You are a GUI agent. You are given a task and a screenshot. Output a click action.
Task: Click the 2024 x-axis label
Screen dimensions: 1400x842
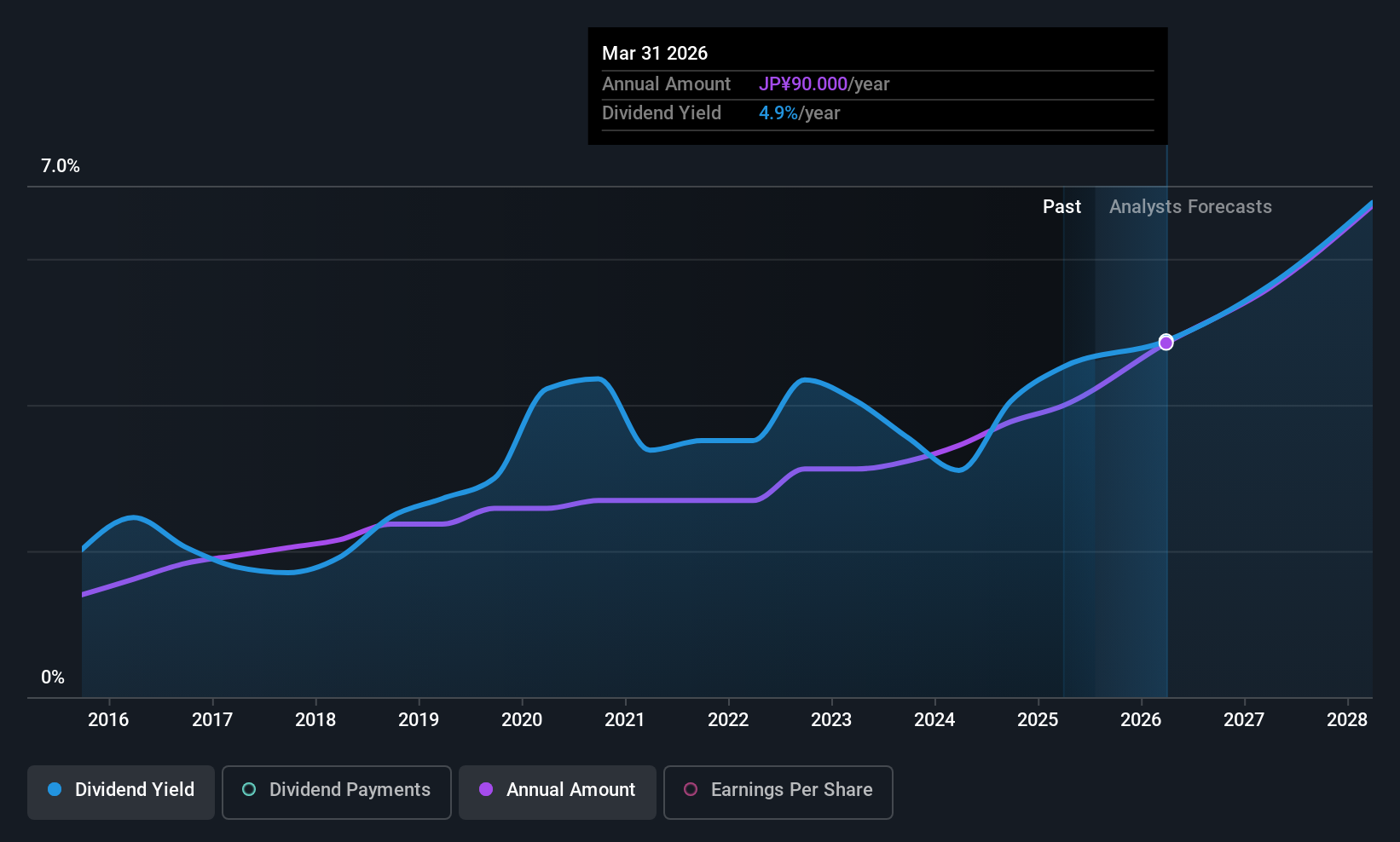(934, 720)
